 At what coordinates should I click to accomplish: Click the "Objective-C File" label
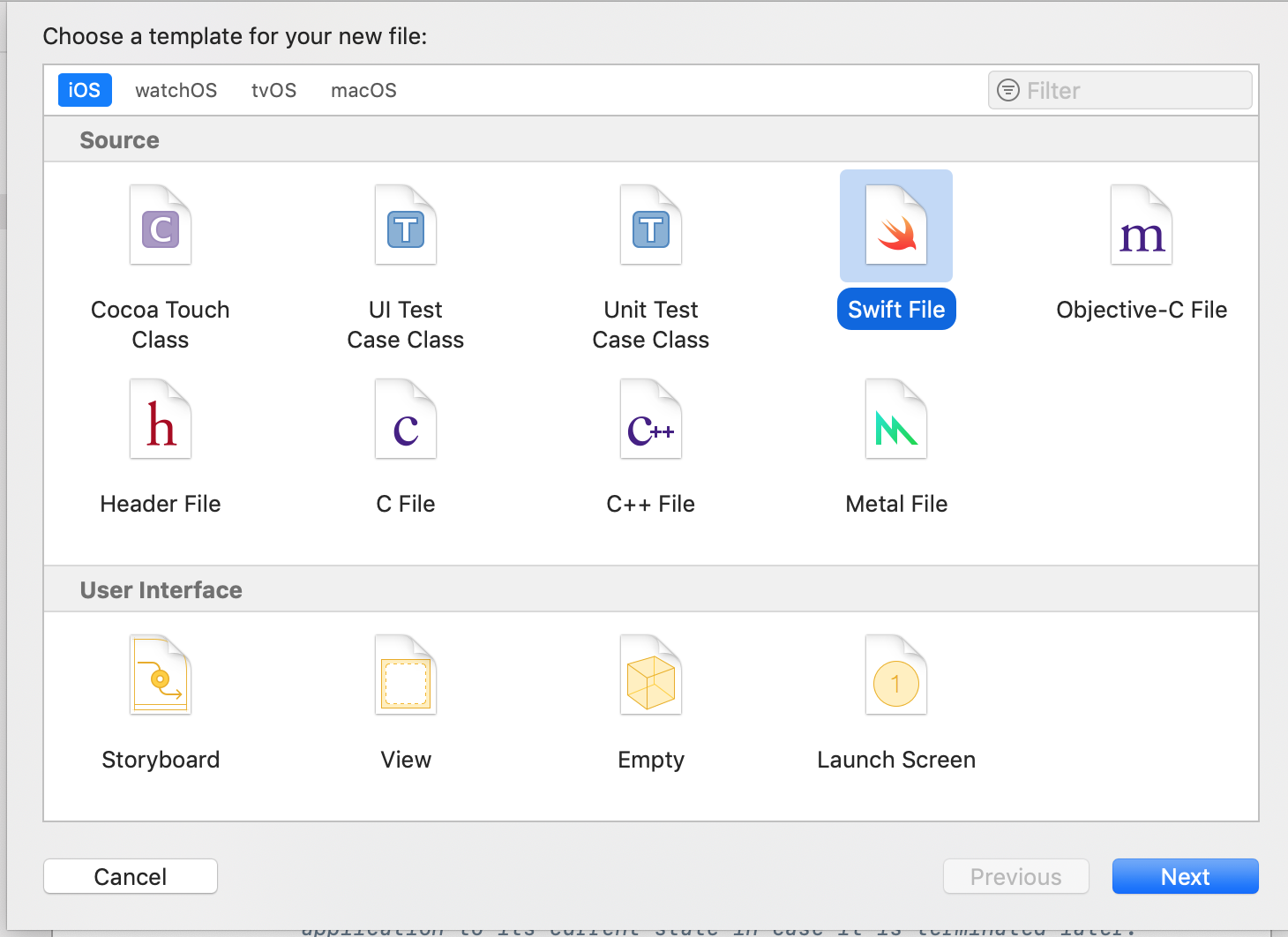(1142, 310)
